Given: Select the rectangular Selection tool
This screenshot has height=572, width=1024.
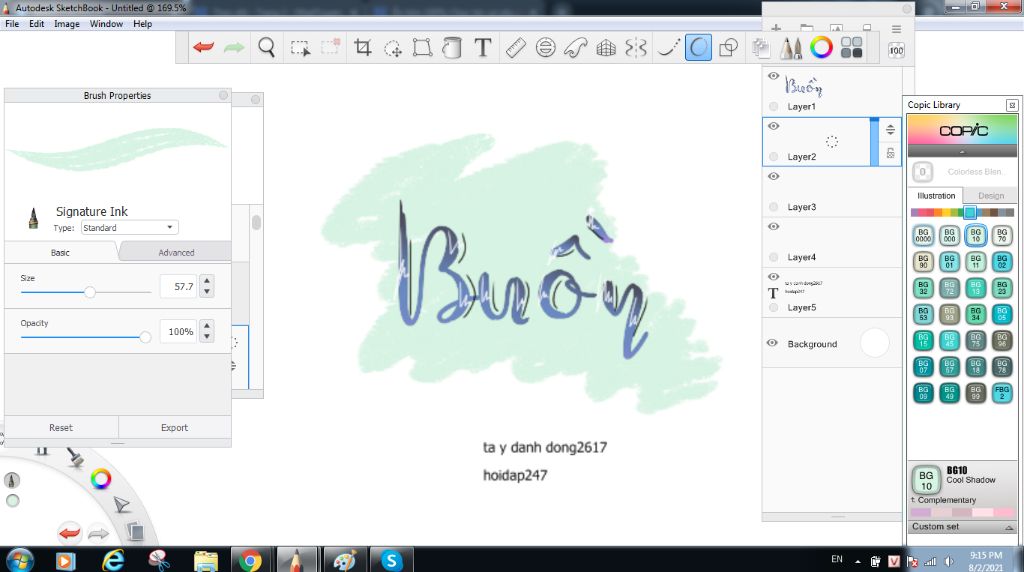Looking at the screenshot, I should point(300,48).
